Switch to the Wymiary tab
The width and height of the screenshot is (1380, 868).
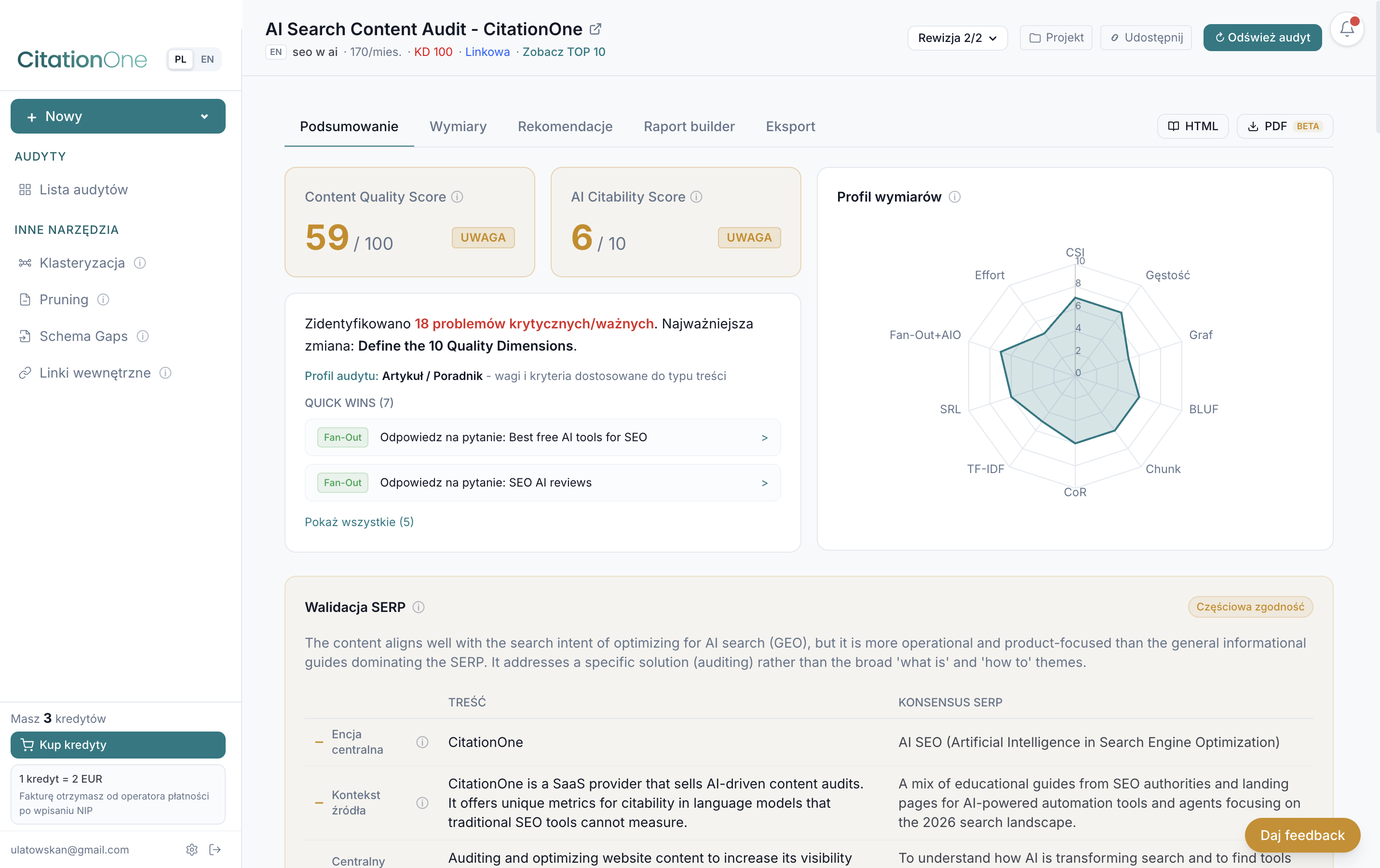point(458,126)
